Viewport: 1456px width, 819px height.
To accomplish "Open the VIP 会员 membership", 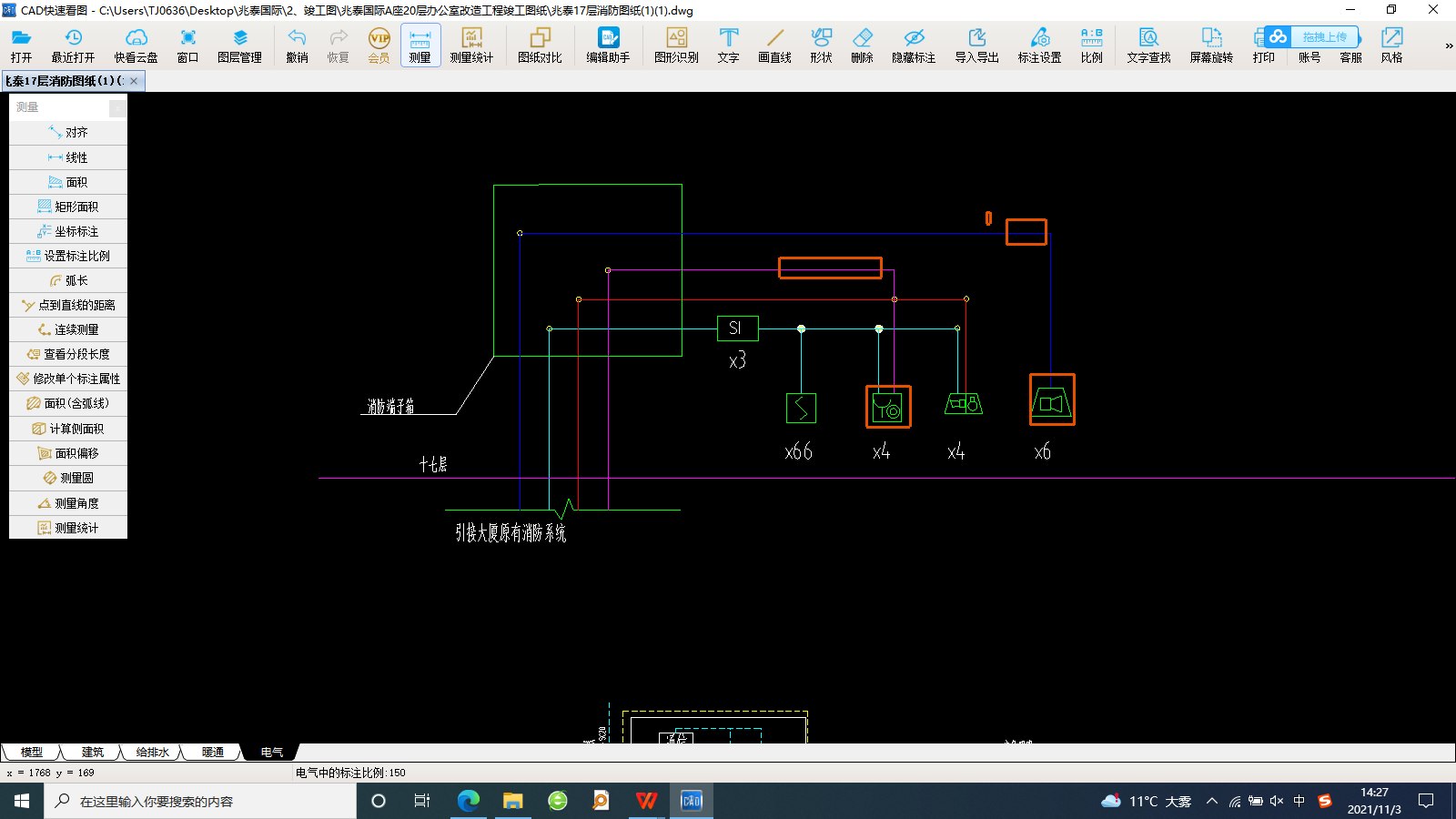I will 379,45.
